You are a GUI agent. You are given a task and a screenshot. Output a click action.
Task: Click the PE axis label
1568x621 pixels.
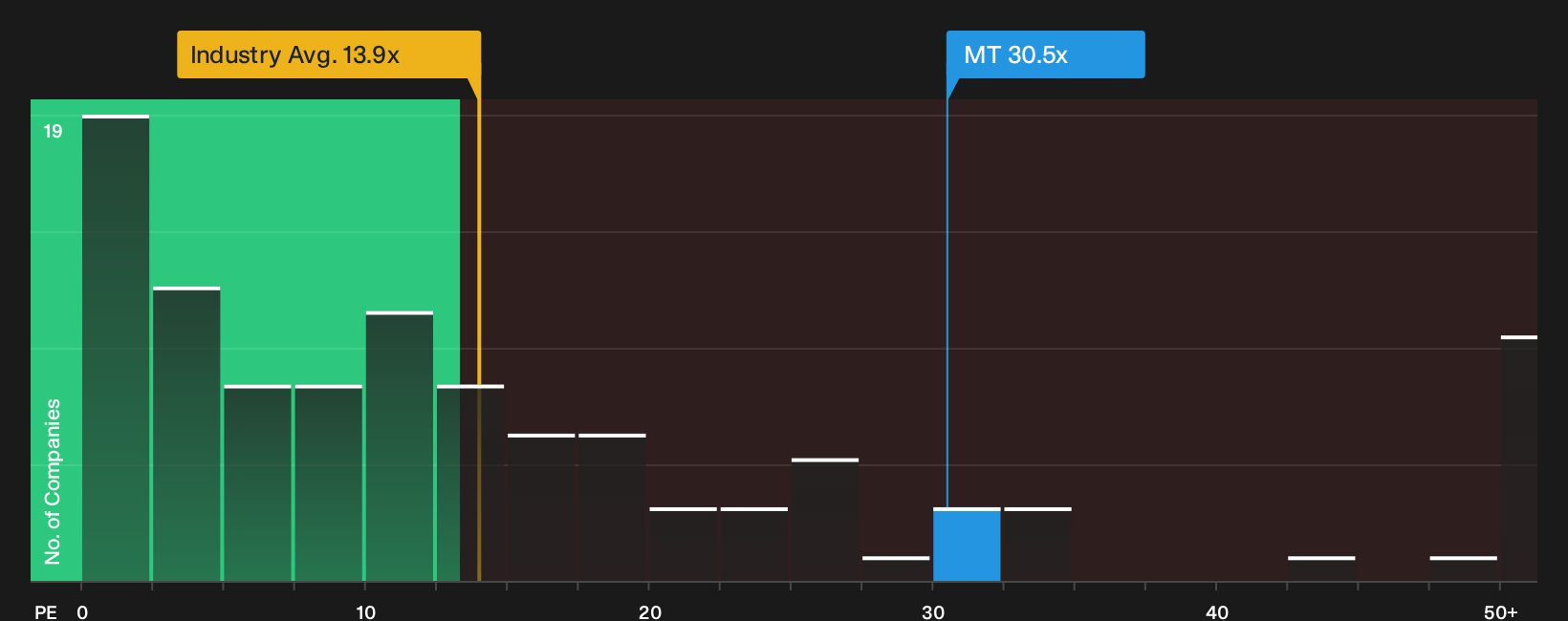coord(45,612)
